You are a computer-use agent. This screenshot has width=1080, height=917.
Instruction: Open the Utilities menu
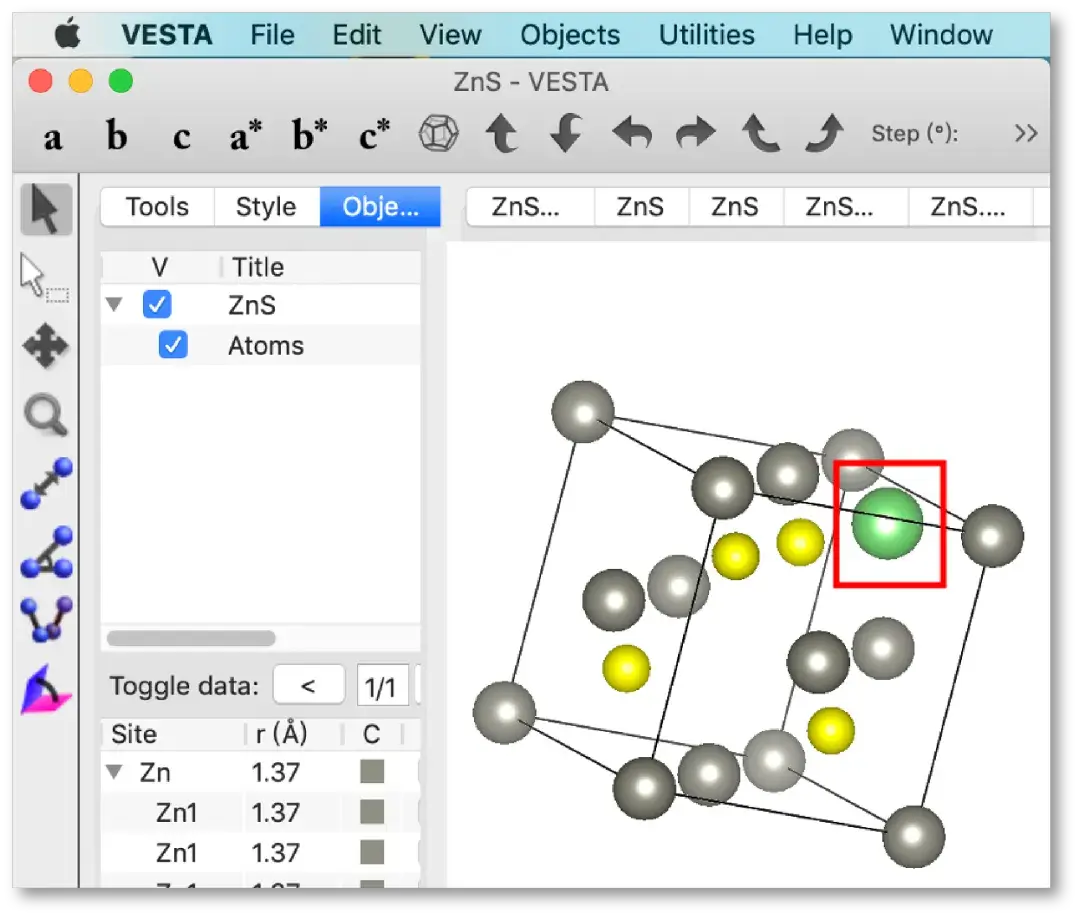(707, 34)
